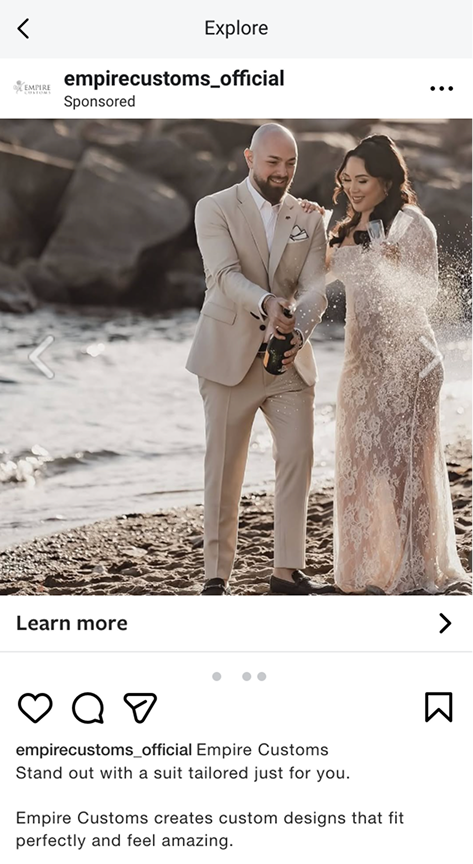Viewport: 473px width, 864px height.
Task: Tap the Sponsored label under the username
Action: 99,102
